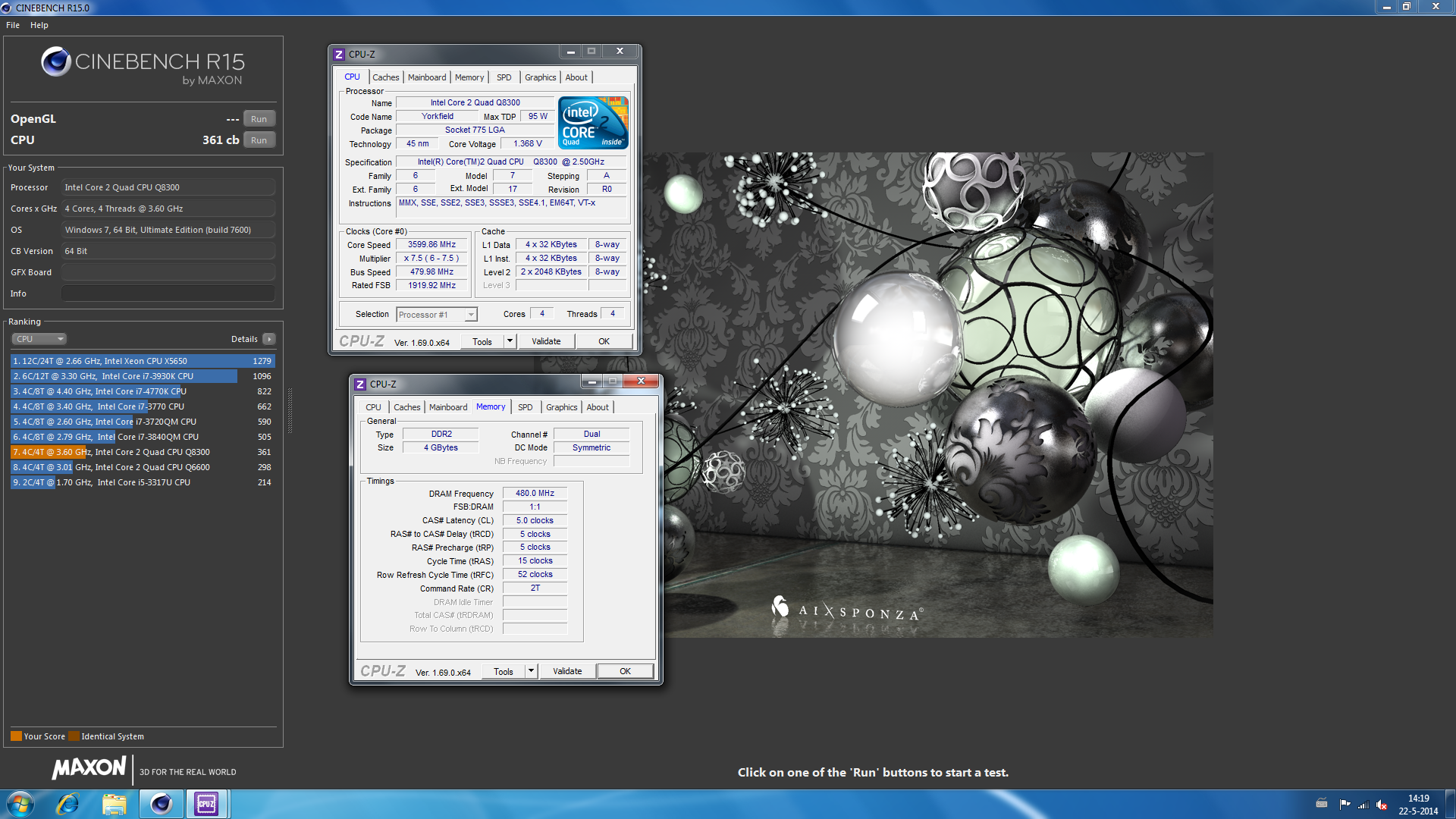This screenshot has width=1456, height=819.
Task: Switch to Mainboard tab in lower CPU-Z window
Action: (448, 407)
